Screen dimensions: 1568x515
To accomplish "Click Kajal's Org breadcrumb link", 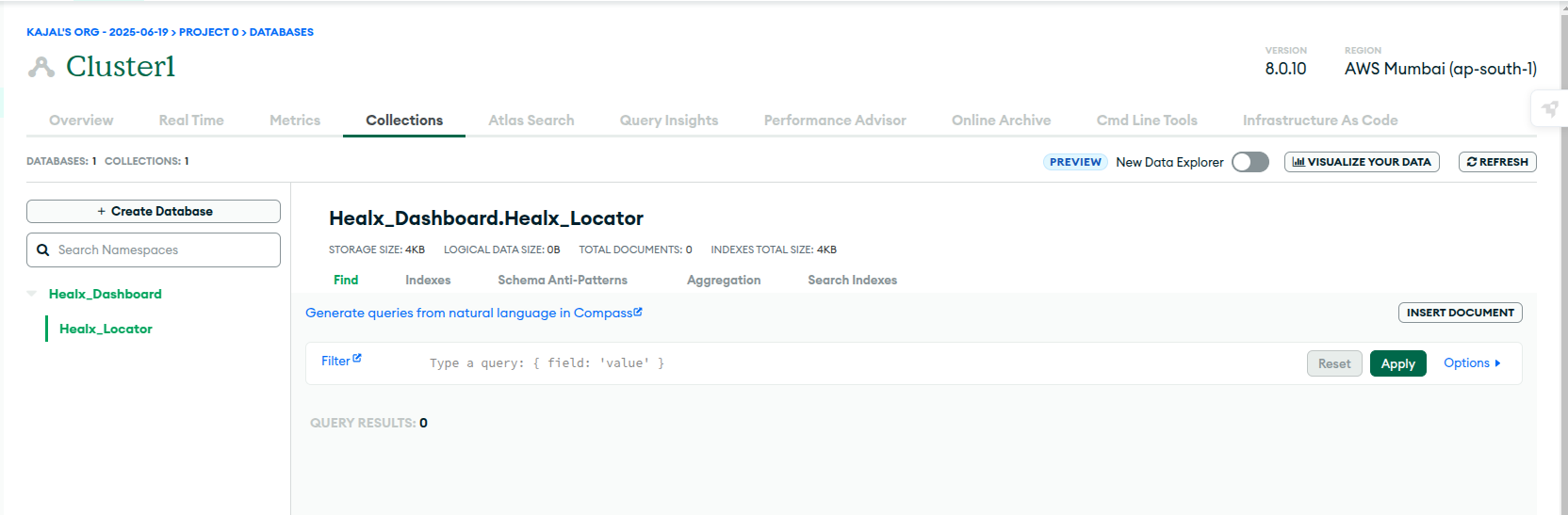I will point(97,32).
